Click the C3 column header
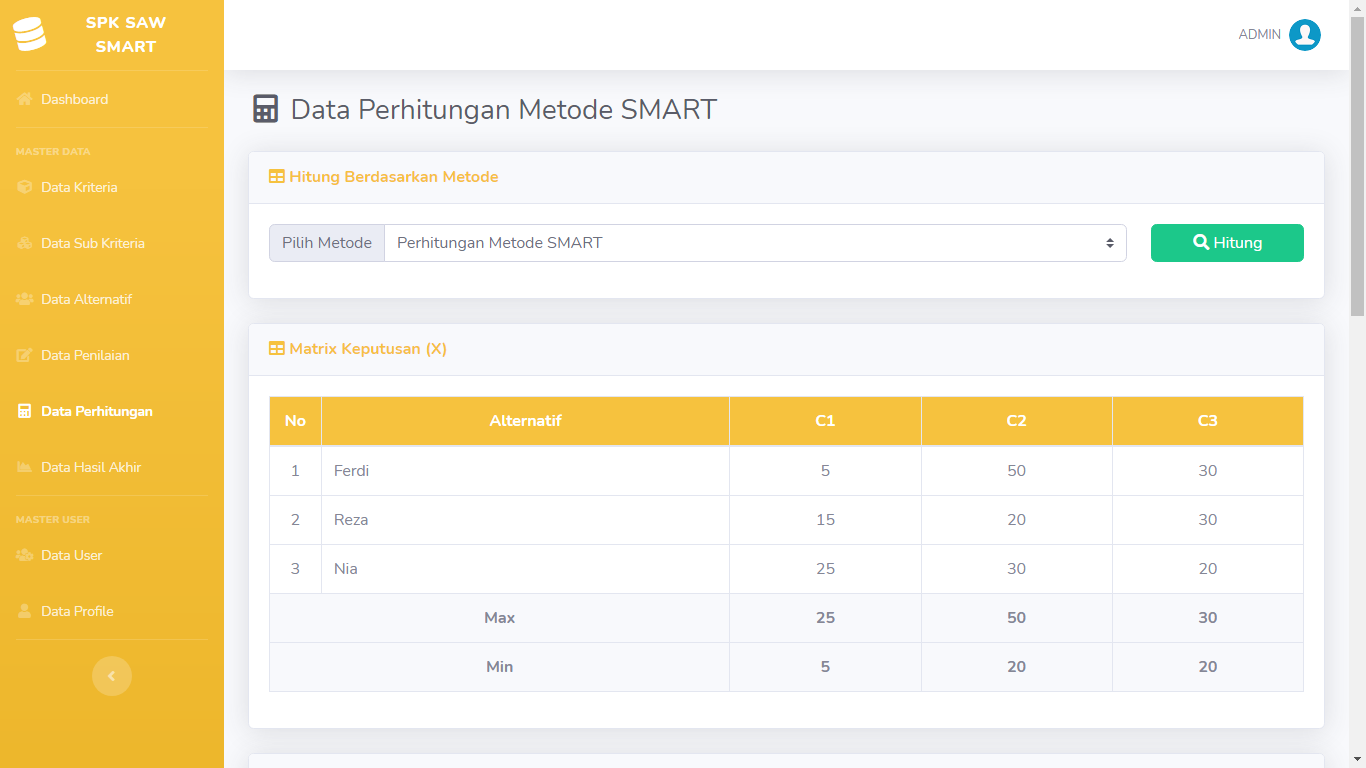 coord(1208,421)
